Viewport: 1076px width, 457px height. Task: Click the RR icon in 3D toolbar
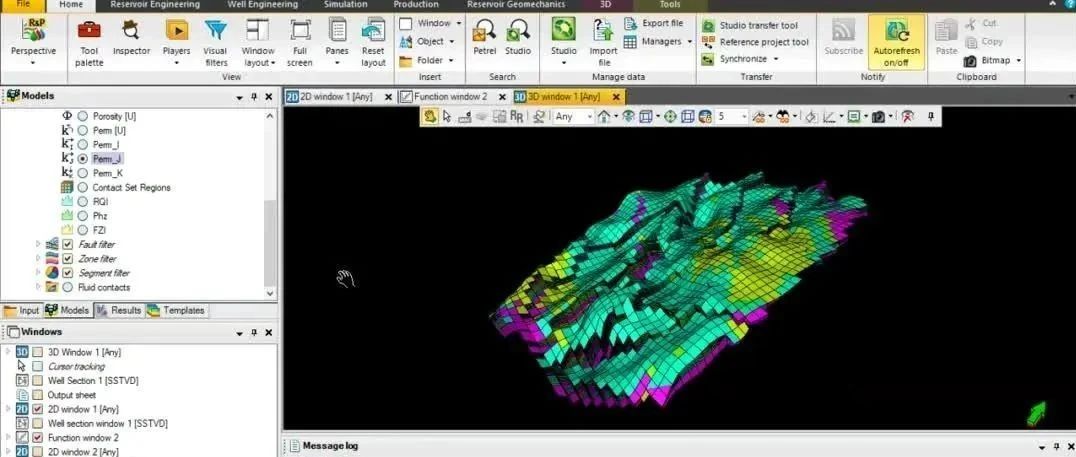tap(517, 117)
